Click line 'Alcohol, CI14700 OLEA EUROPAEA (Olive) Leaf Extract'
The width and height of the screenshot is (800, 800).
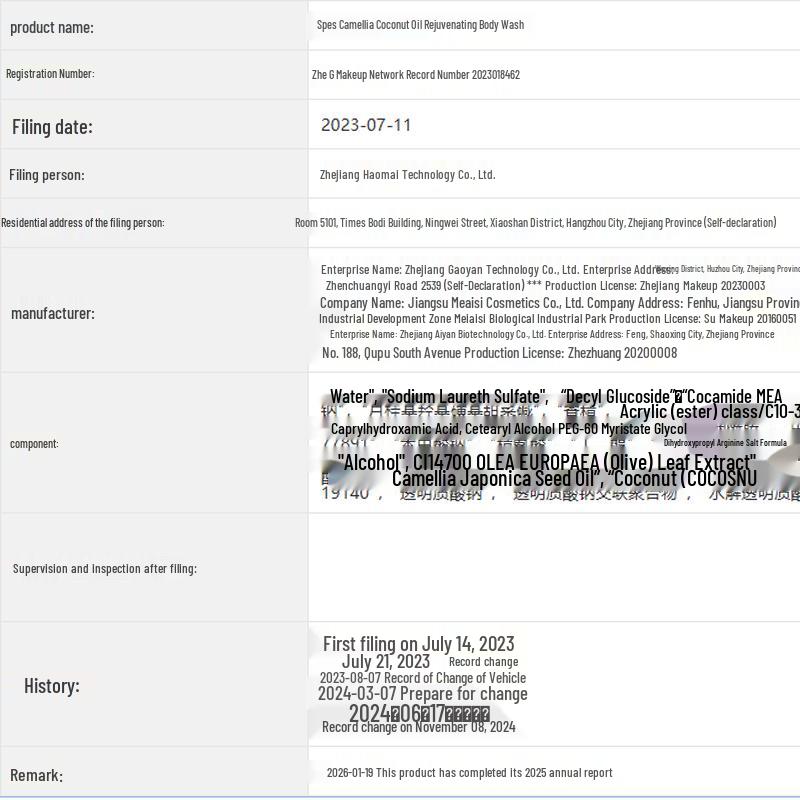547,463
